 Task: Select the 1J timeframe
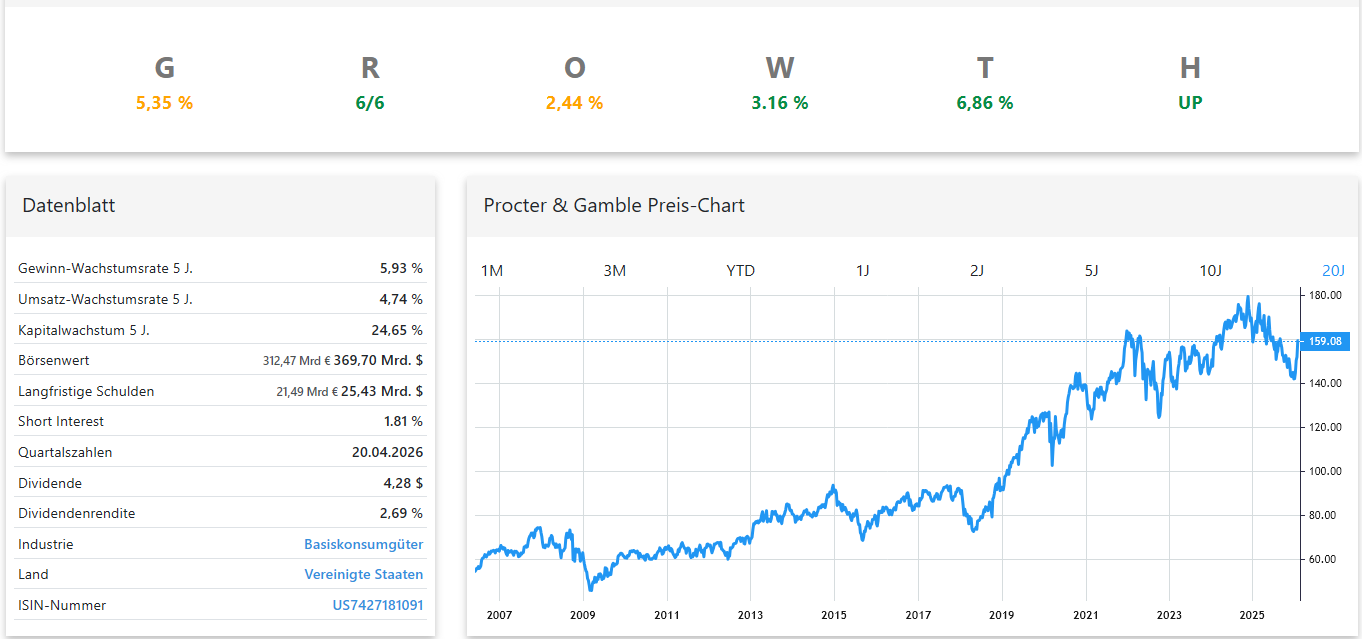863,270
